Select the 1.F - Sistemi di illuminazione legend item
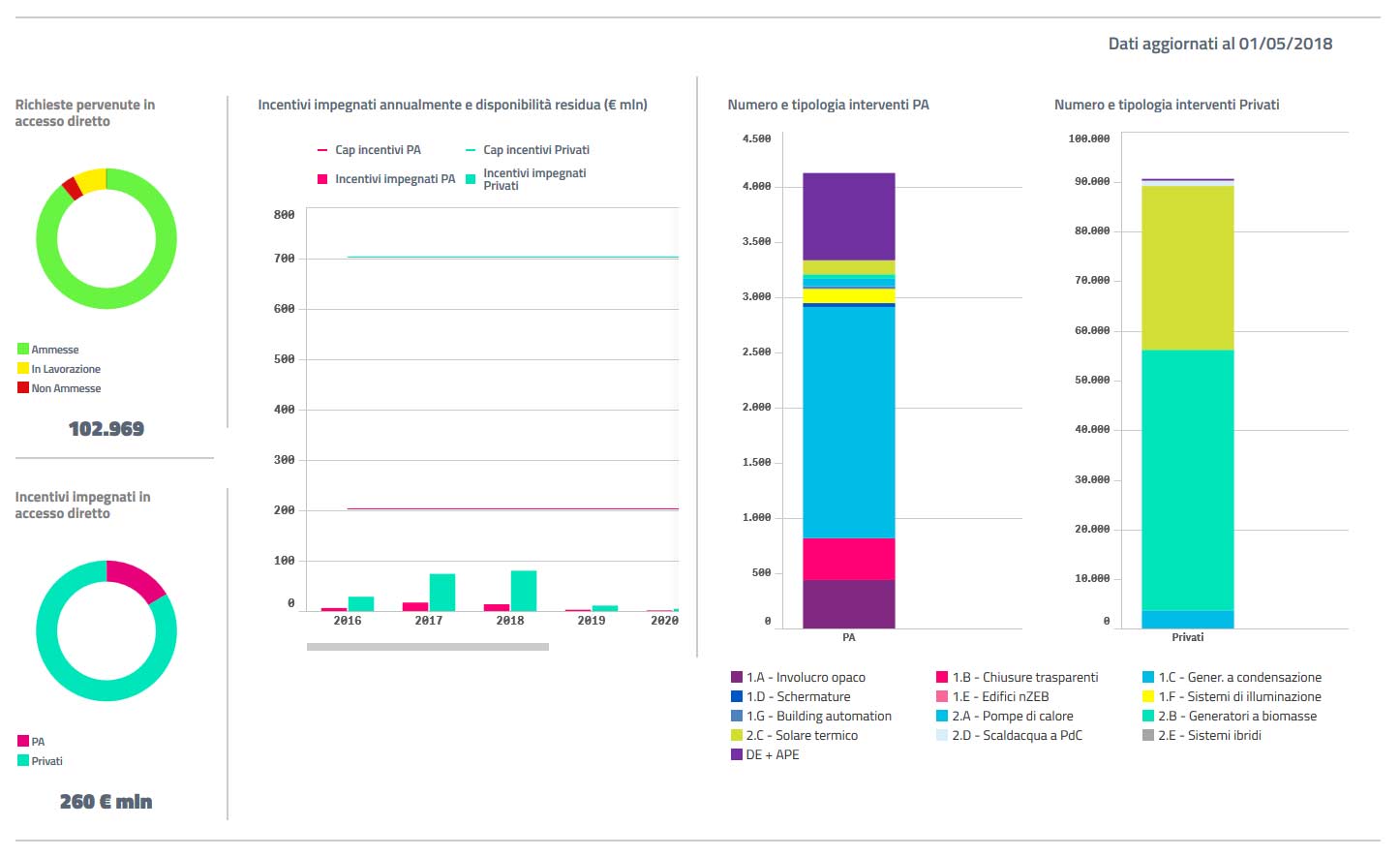This screenshot has height=857, width=1400. click(1232, 697)
